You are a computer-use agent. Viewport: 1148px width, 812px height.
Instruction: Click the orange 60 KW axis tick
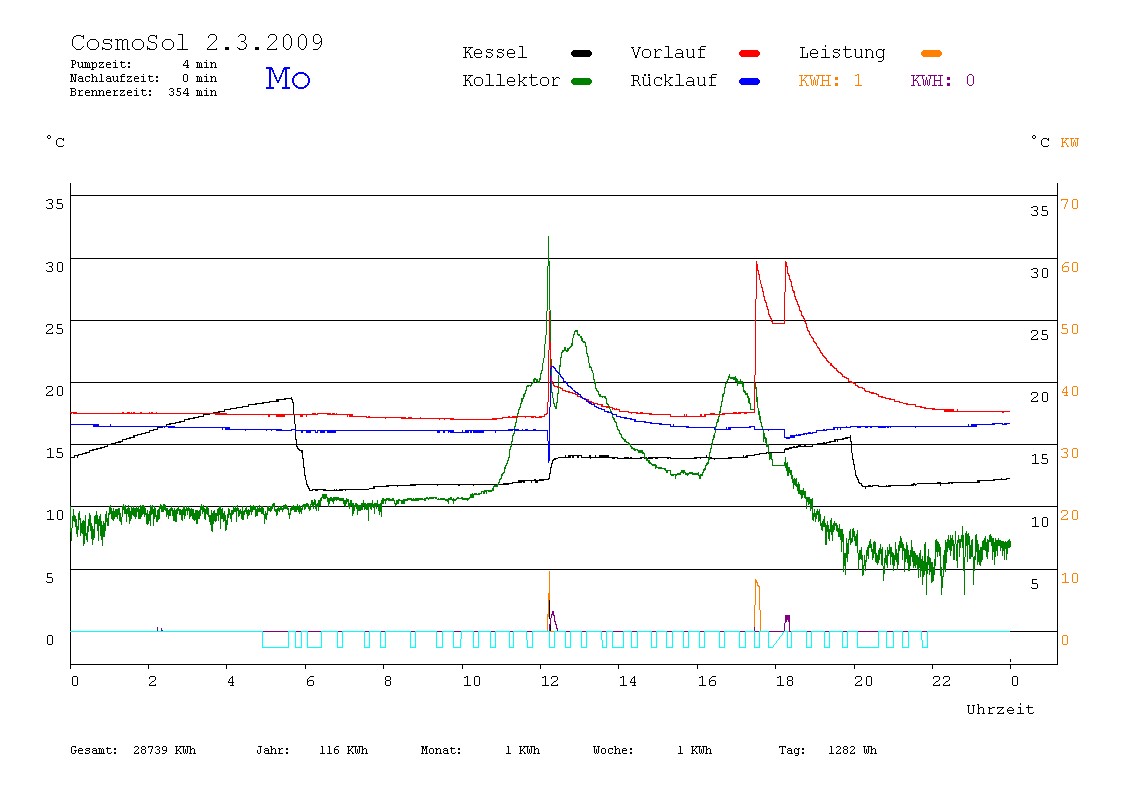1070,267
